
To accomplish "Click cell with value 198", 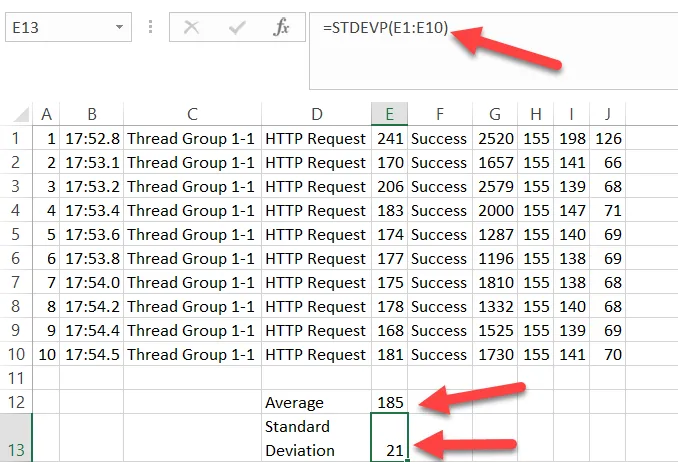I will [571, 138].
